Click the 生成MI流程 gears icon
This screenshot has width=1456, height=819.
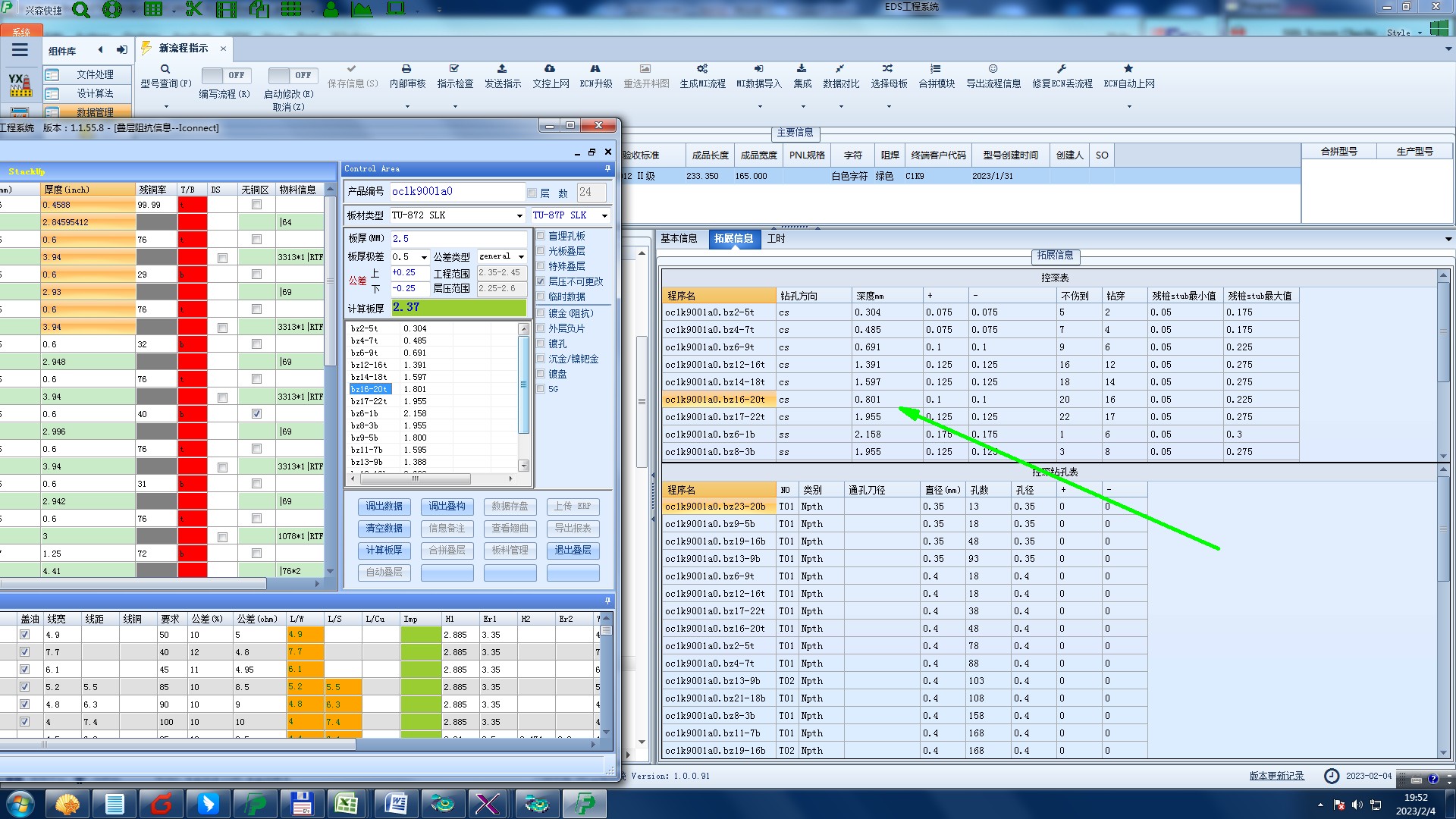click(702, 69)
